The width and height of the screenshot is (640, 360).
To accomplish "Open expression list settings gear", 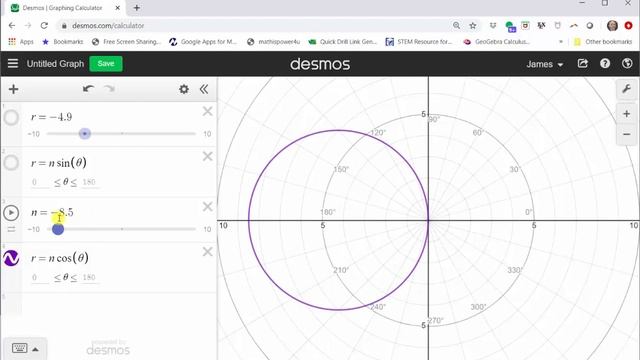I will [x=184, y=89].
